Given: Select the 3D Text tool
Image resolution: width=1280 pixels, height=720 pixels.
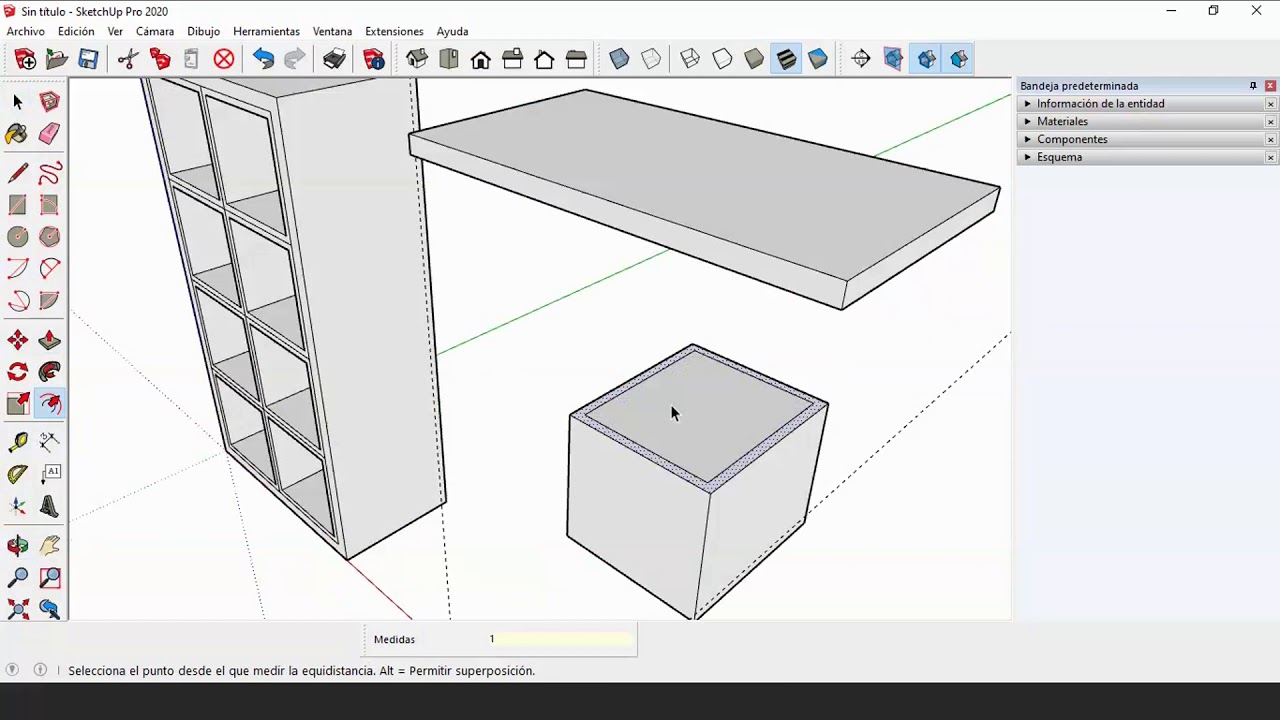Looking at the screenshot, I should click(x=49, y=507).
